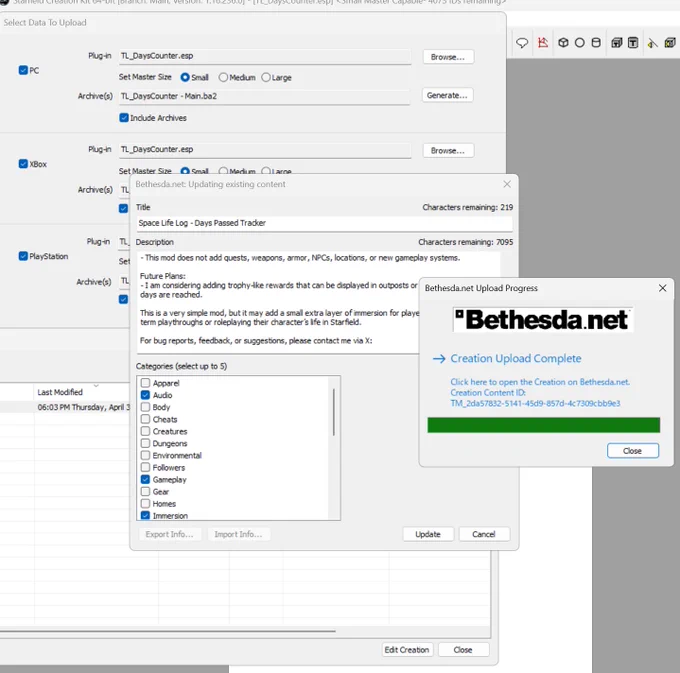Toggle the PC platform checkbox
Viewport: 680px width, 673px height.
click(x=23, y=70)
